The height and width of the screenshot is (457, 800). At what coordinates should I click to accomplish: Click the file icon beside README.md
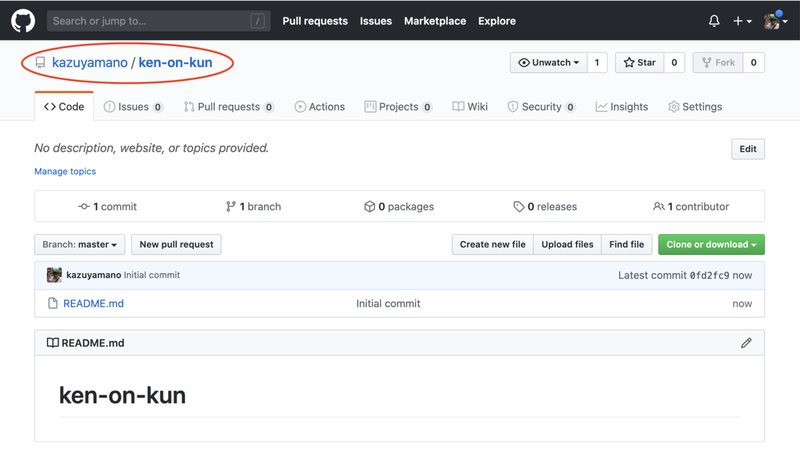(53, 303)
